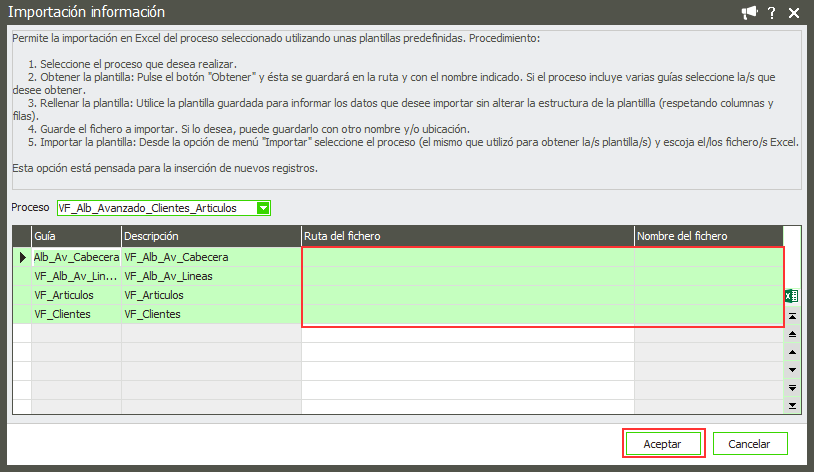Image resolution: width=814 pixels, height=472 pixels.
Task: Close the Importación información dialog
Action: (x=794, y=12)
